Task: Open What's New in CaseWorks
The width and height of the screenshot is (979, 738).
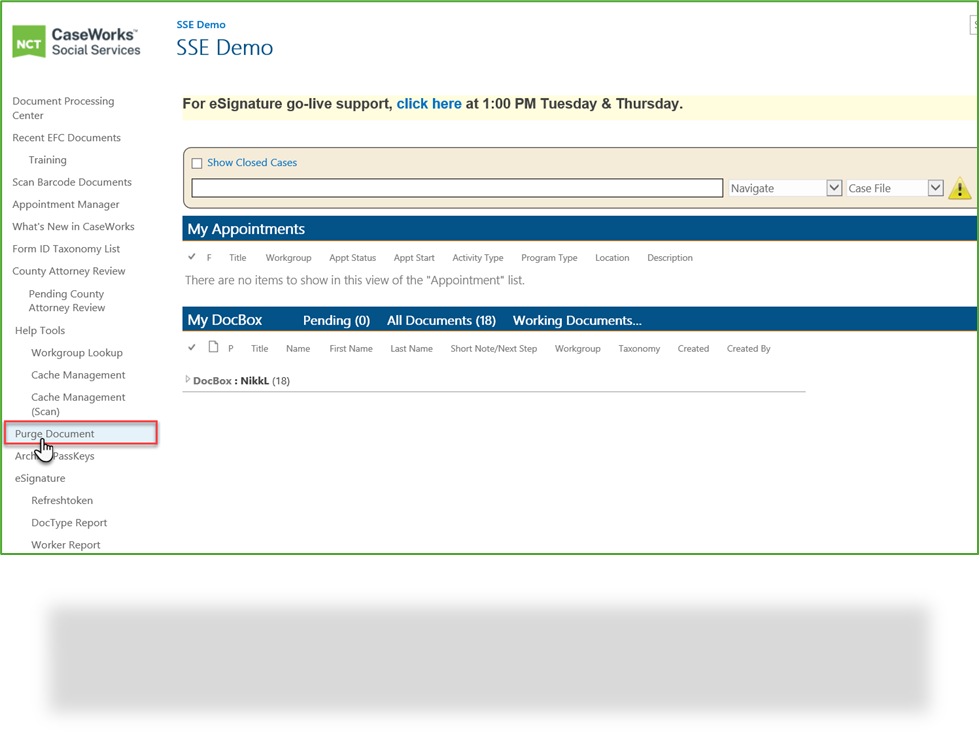Action: pos(73,226)
